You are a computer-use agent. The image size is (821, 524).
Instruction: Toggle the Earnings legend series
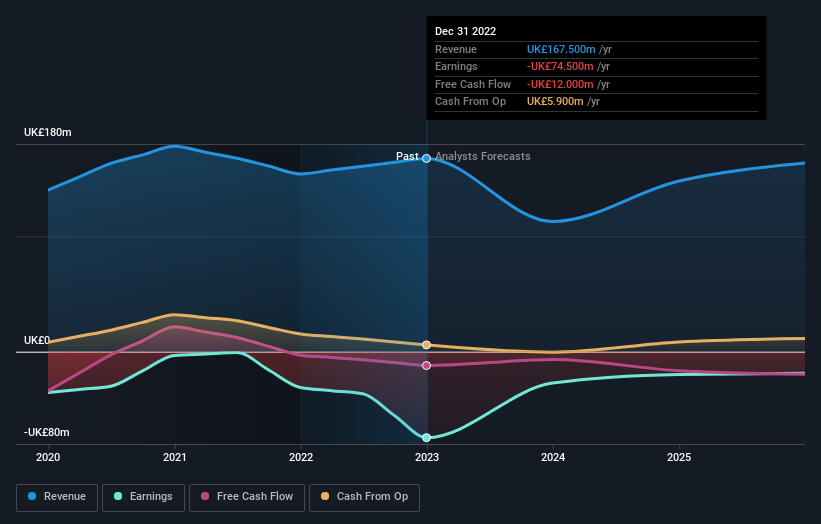[143, 497]
